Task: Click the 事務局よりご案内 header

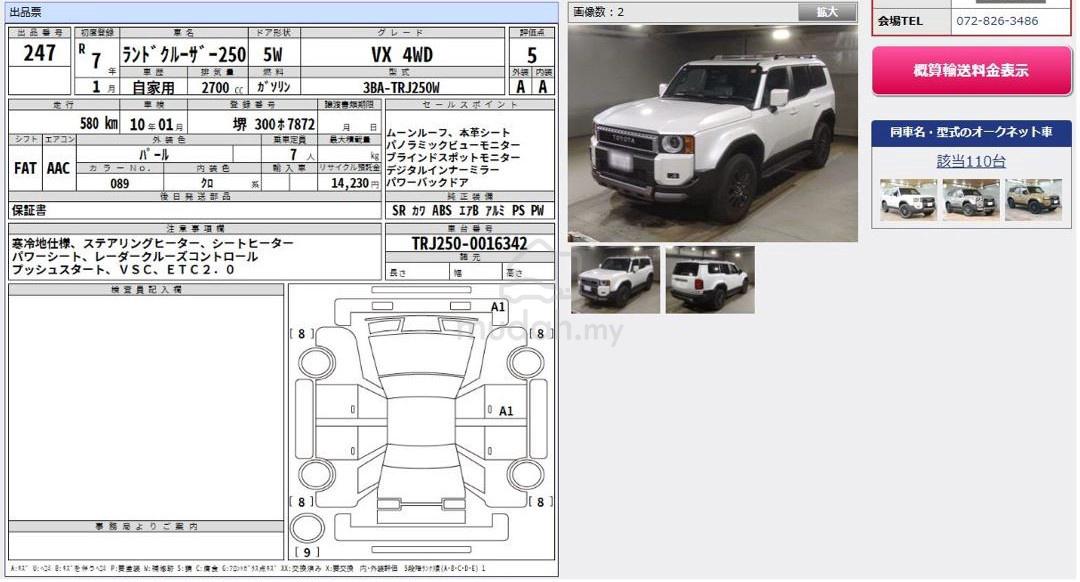Action: click(146, 526)
